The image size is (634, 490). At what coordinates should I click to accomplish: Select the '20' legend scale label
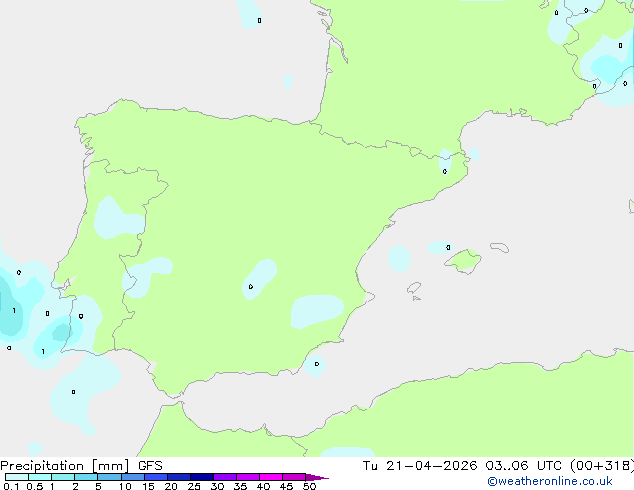pos(171,486)
